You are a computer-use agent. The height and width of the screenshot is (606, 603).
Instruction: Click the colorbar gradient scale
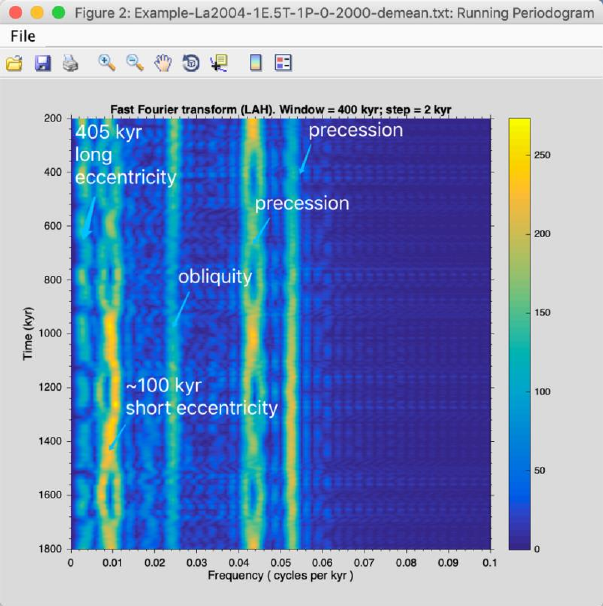click(520, 334)
